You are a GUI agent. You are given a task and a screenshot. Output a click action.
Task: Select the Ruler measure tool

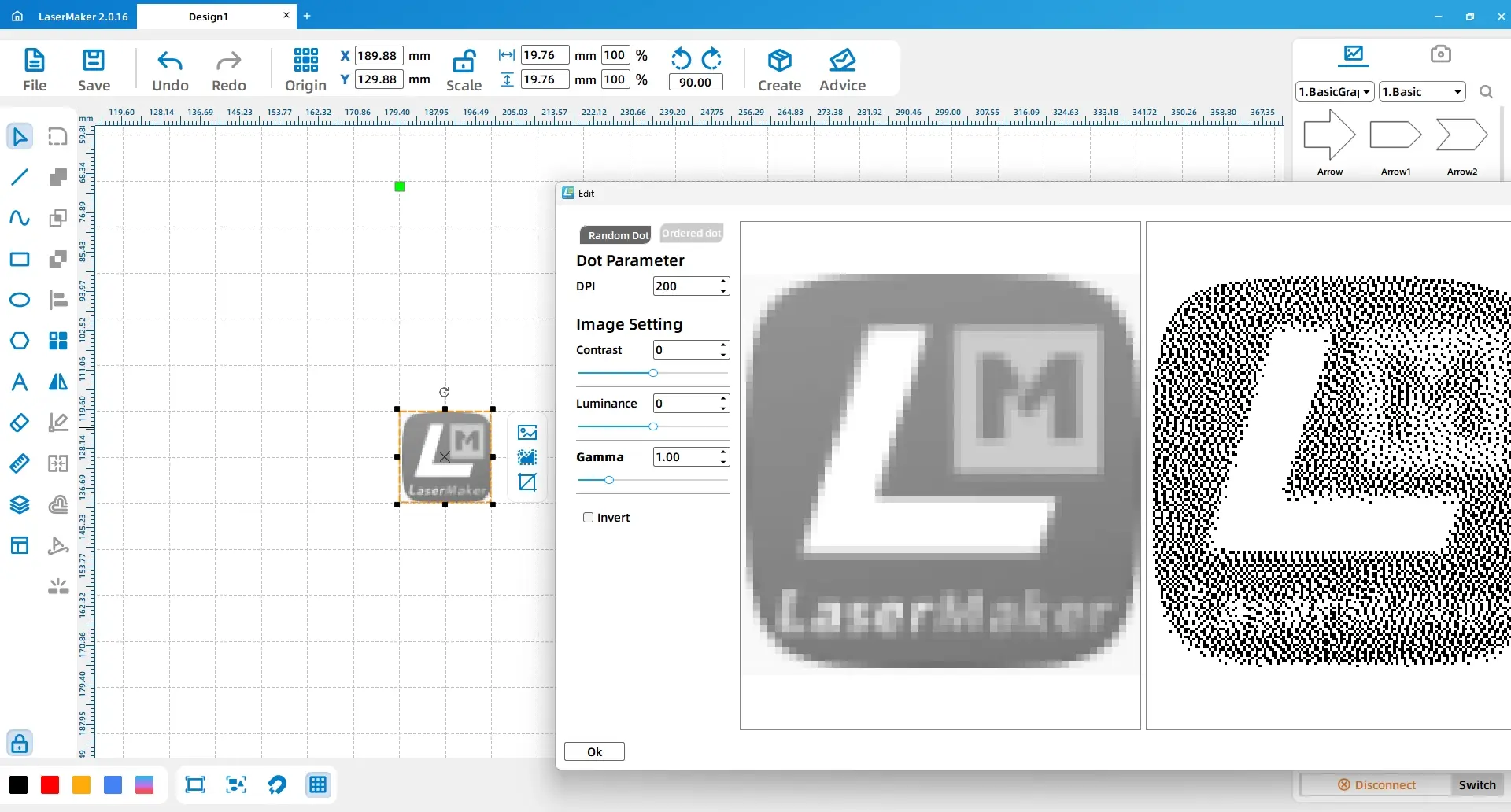[x=20, y=463]
